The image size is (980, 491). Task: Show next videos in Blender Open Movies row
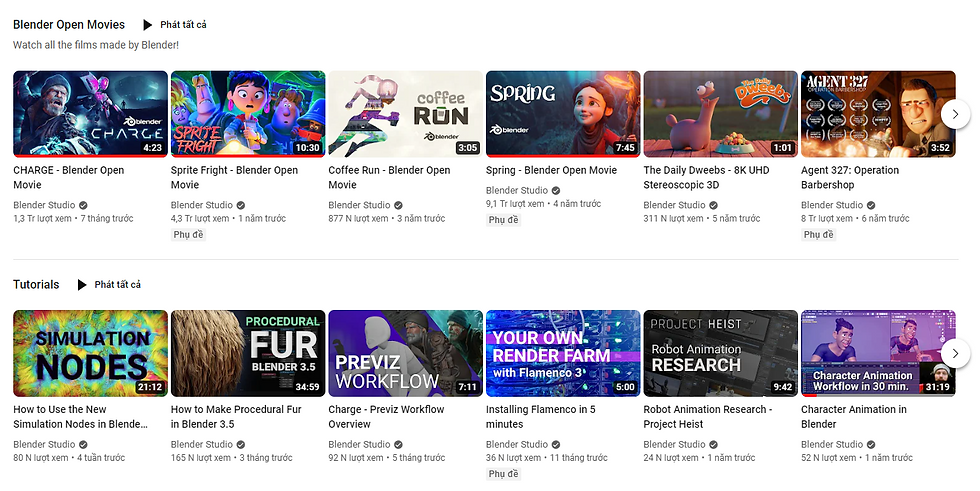(x=955, y=114)
